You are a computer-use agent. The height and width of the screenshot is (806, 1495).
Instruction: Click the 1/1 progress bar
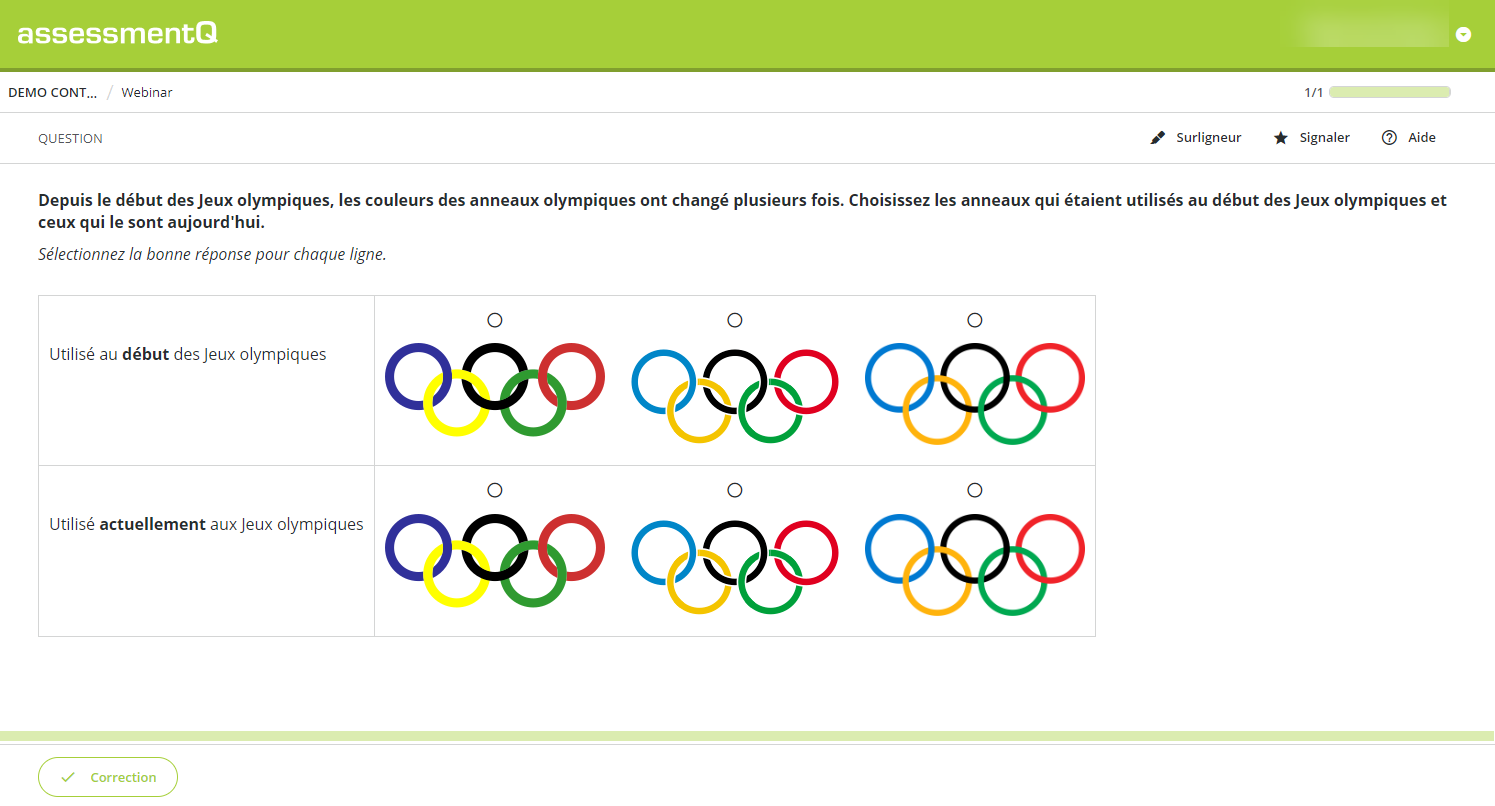coord(1389,92)
